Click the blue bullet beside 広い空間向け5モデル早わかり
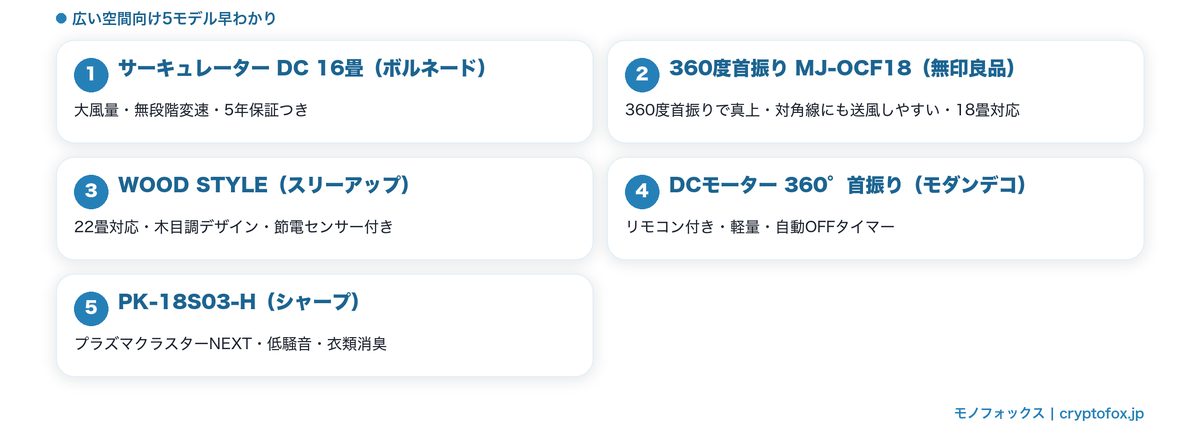The height and width of the screenshot is (443, 1200). coord(61,19)
